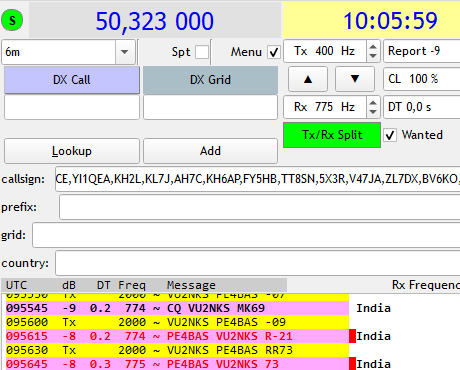460x370 pixels.
Task: Click the green S status indicator
Action: pos(12,20)
